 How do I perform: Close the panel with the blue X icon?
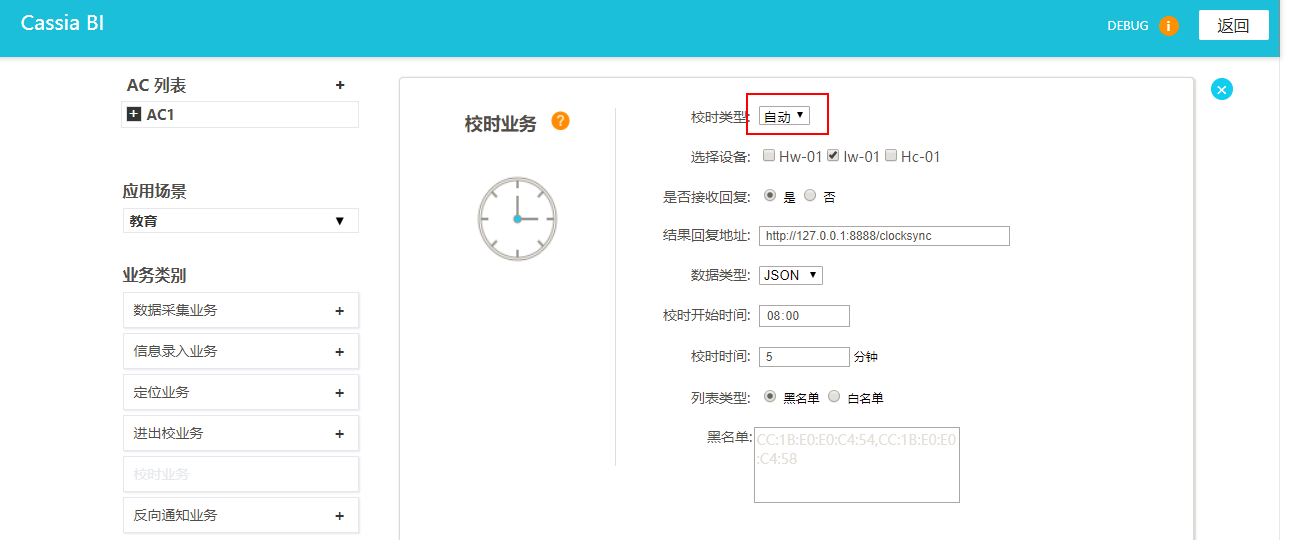coord(1221,89)
